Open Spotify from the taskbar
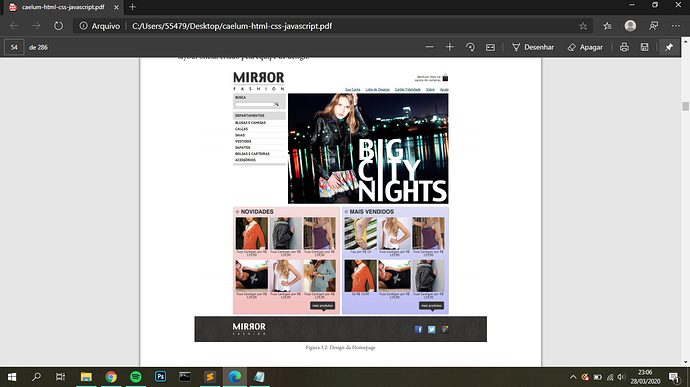The height and width of the screenshot is (387, 690). (x=136, y=377)
